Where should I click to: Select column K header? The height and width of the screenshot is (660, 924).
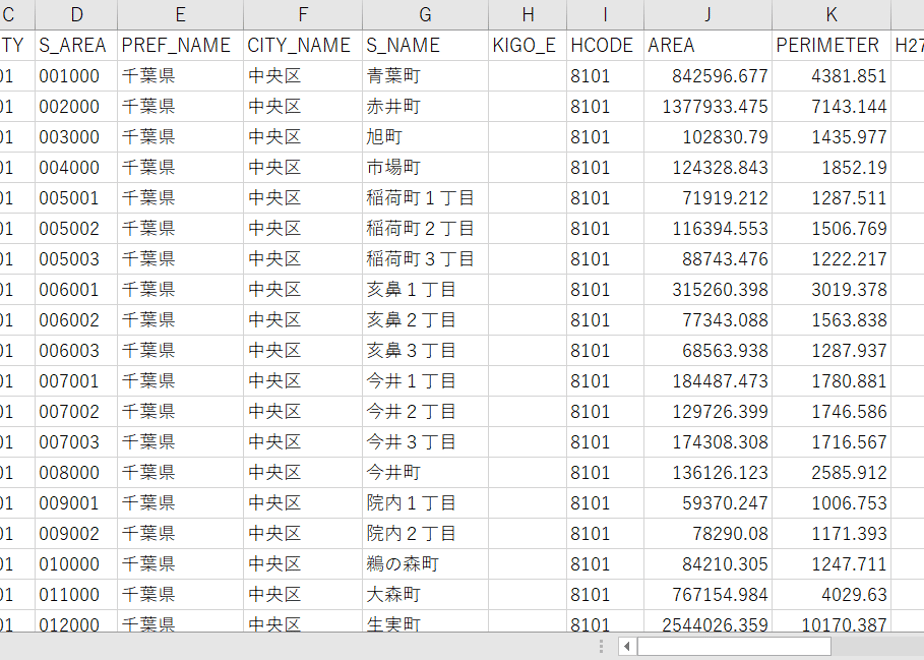[831, 15]
